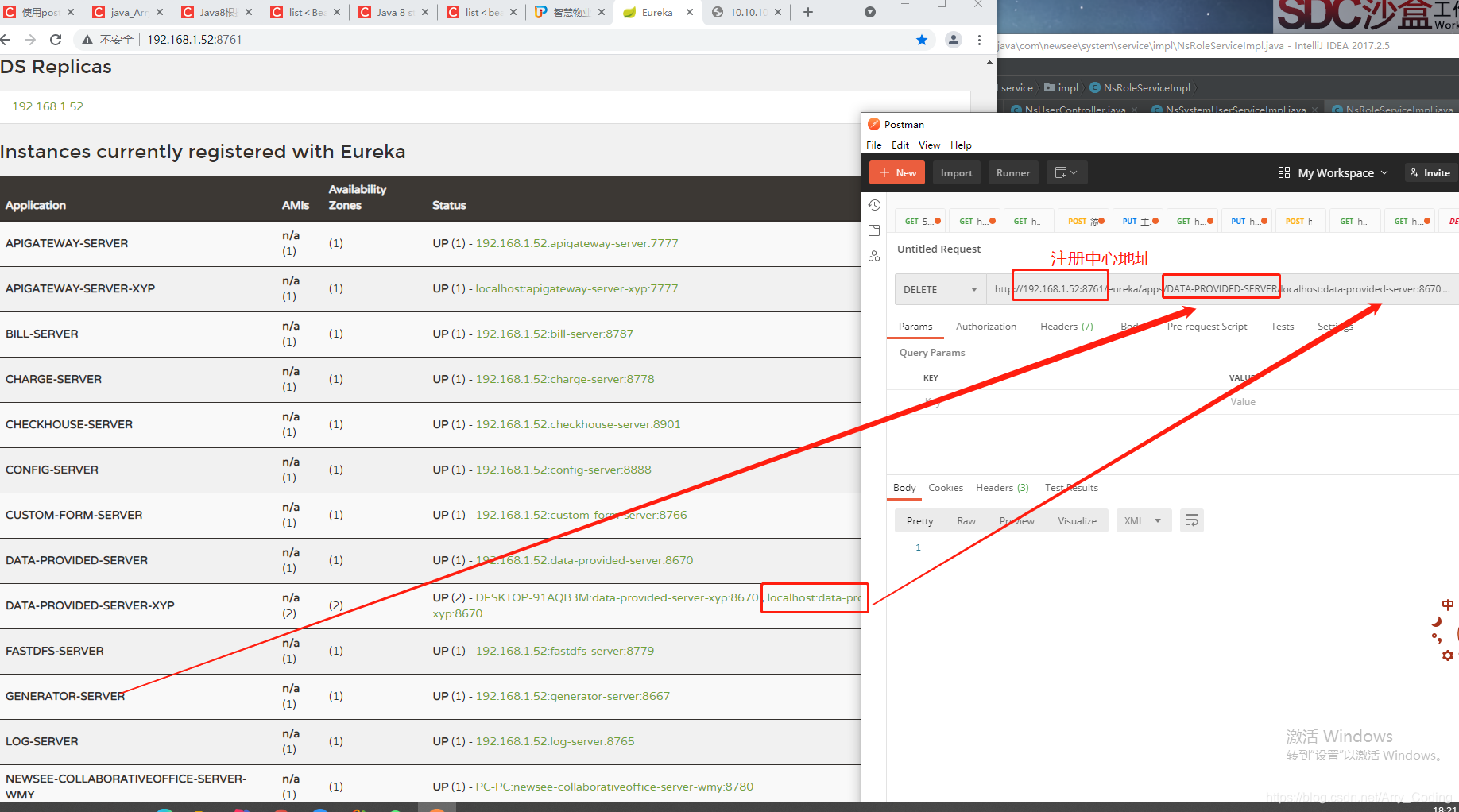Open Postman APIs sidebar icon
1459x812 pixels.
(x=874, y=256)
